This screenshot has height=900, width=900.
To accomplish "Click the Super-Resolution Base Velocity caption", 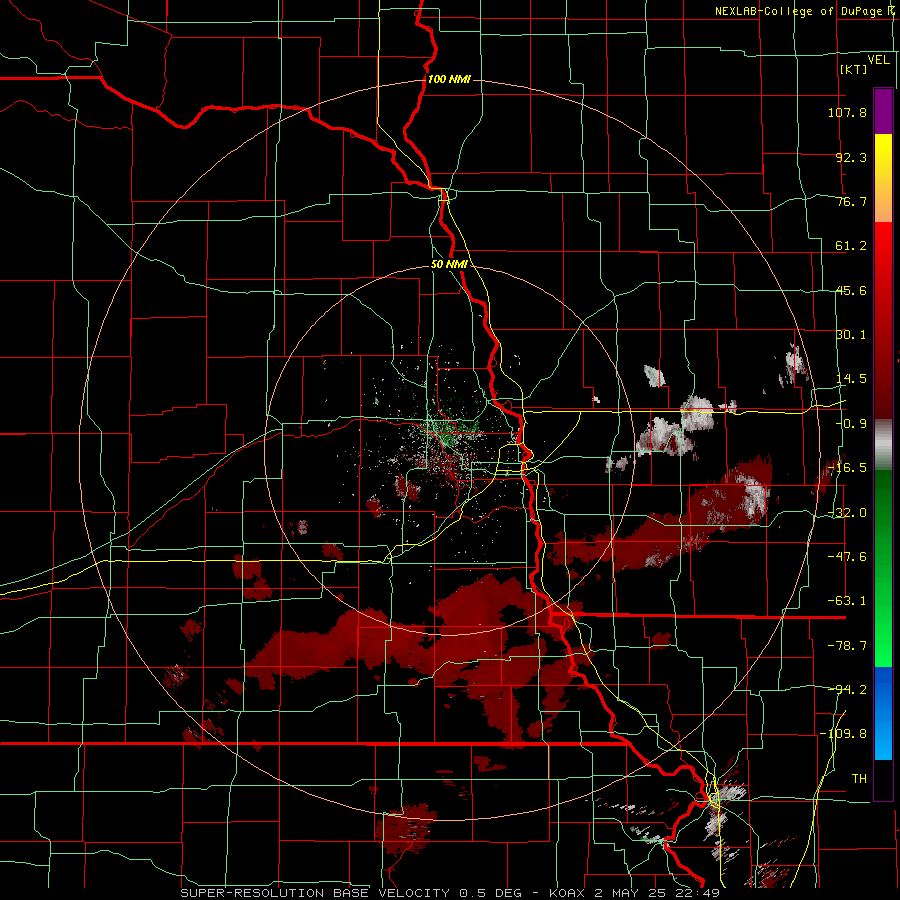I will 450,893.
